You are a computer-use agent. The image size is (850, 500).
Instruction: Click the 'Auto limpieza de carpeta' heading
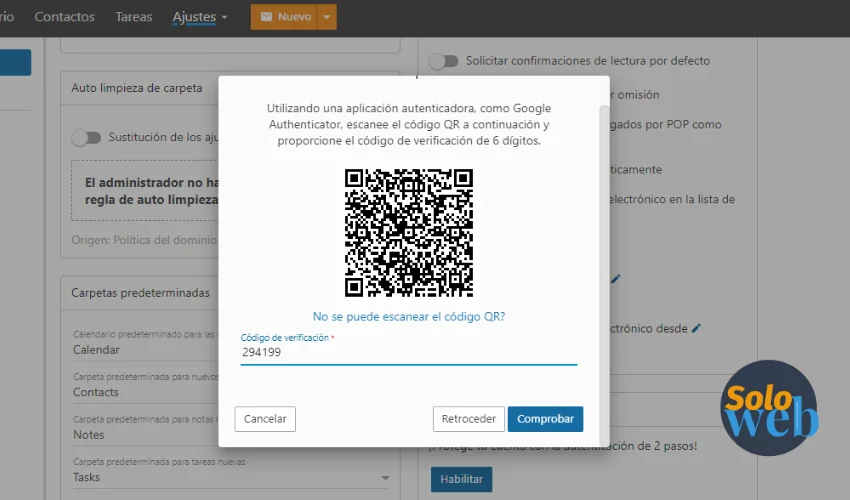click(137, 88)
